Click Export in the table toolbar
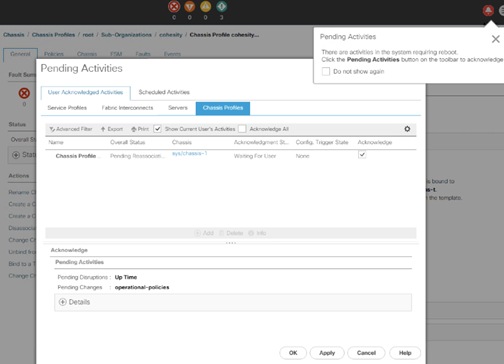 tap(112, 129)
